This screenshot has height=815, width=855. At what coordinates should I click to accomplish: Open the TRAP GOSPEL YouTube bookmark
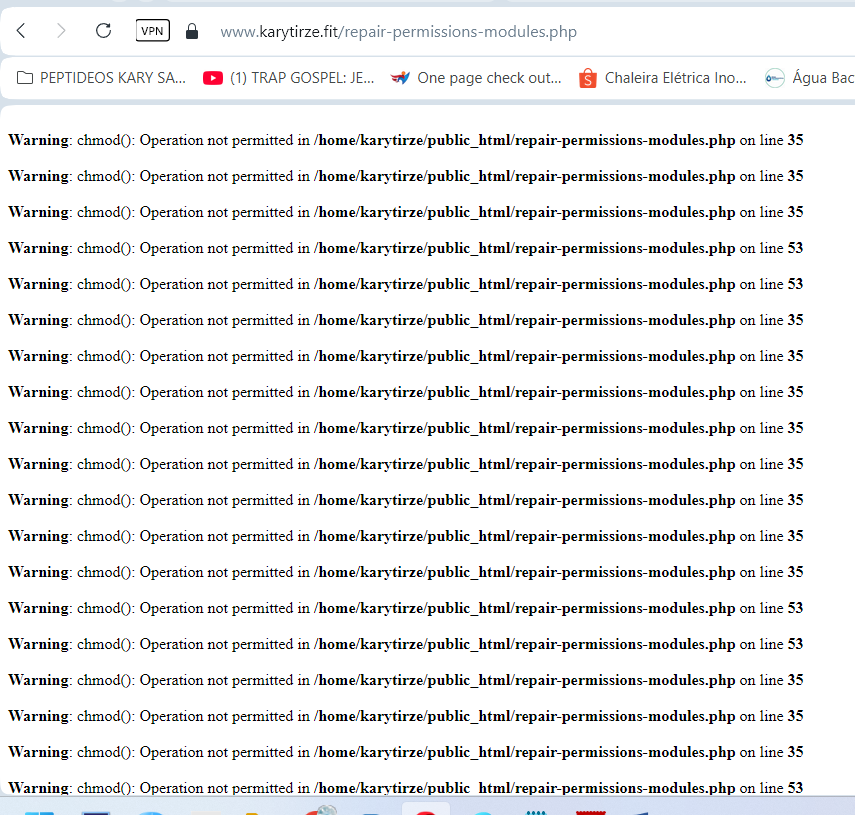pos(288,78)
